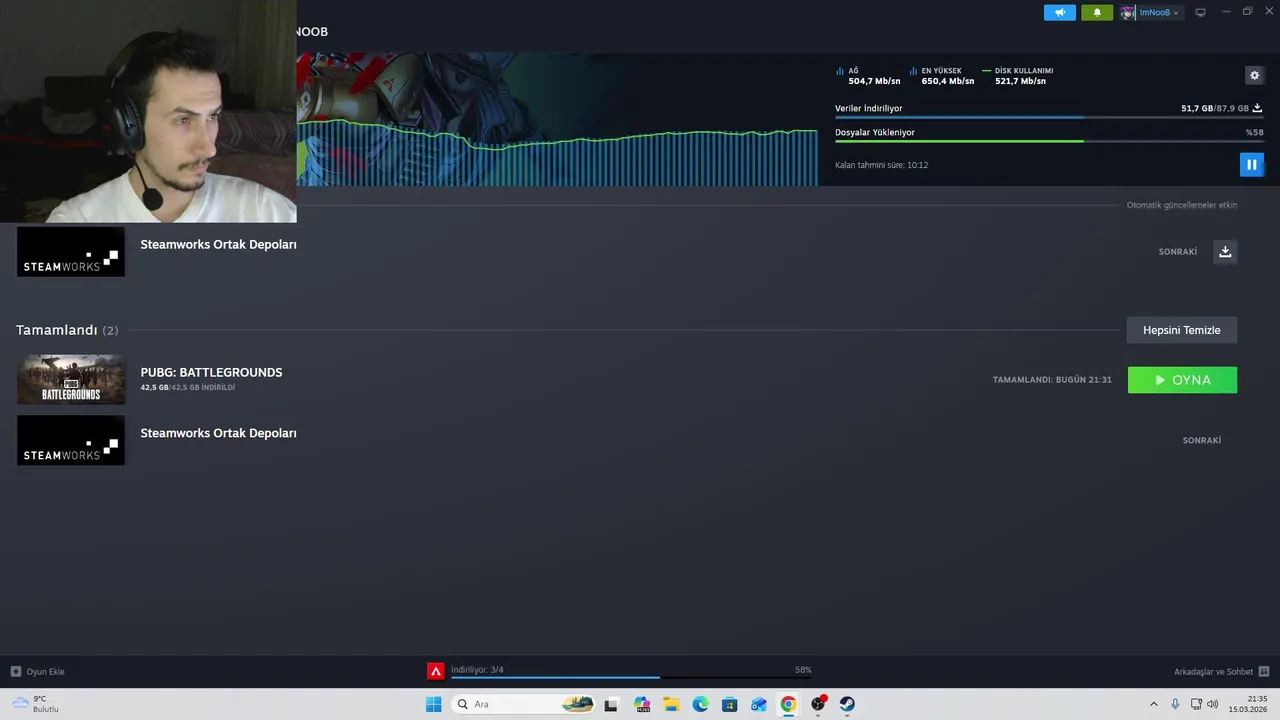Click Tamamlandı: Bugün 21:31 status text
This screenshot has height=720, width=1280.
click(1052, 380)
